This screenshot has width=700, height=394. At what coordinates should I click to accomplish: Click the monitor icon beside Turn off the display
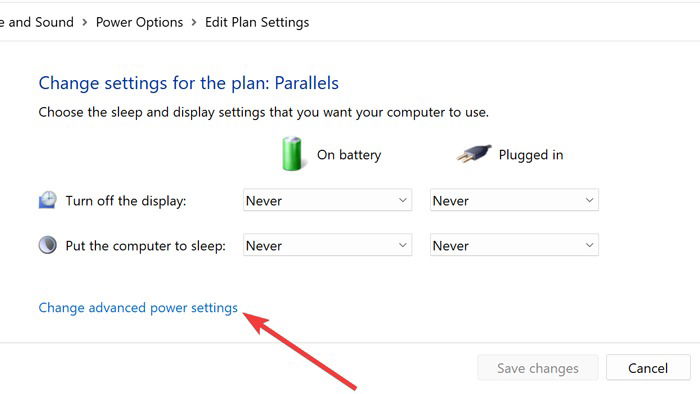point(48,200)
